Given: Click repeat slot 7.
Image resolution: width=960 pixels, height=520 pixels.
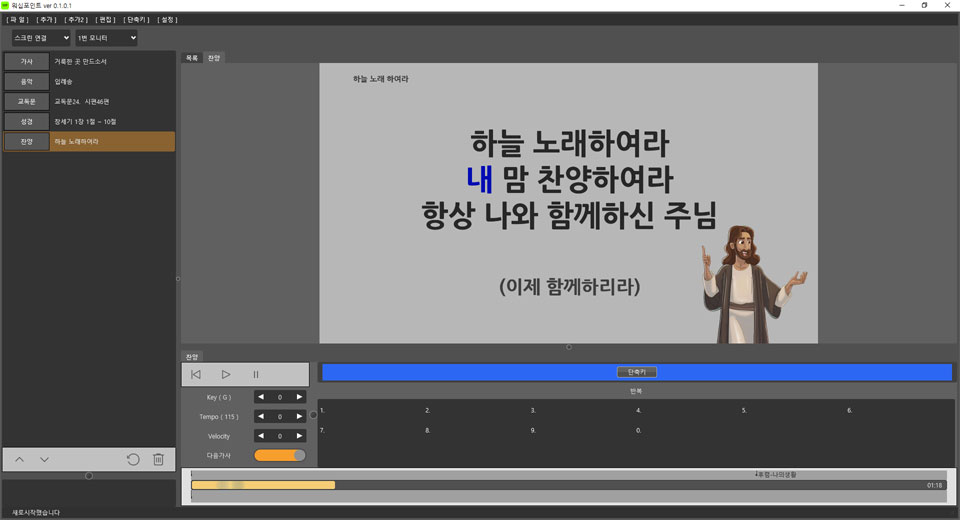Looking at the screenshot, I should [322, 431].
